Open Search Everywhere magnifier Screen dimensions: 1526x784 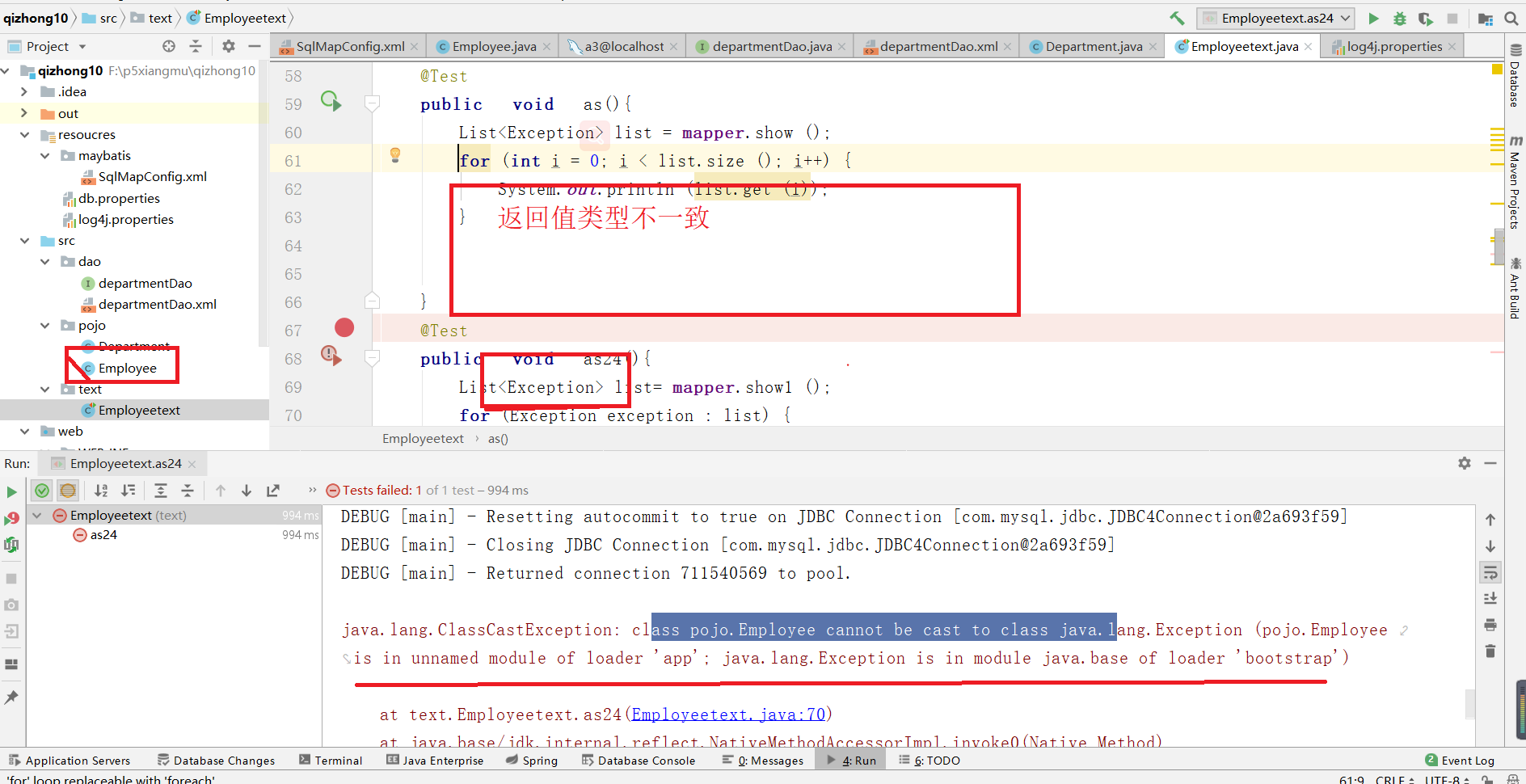click(1511, 18)
